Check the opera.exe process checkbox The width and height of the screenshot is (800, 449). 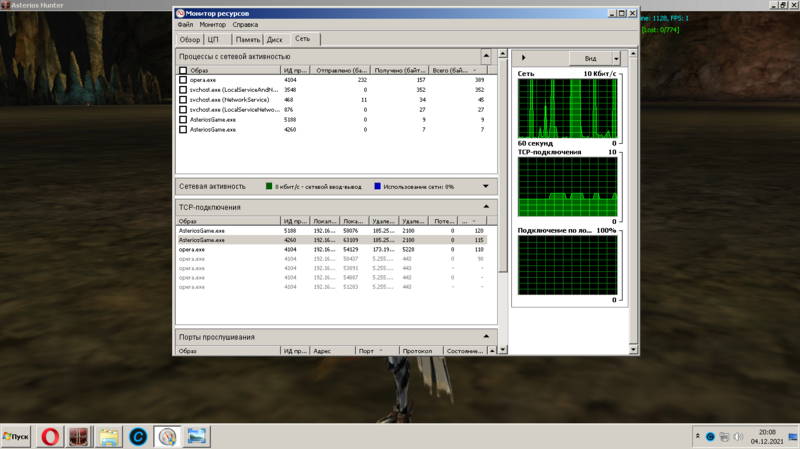(183, 80)
